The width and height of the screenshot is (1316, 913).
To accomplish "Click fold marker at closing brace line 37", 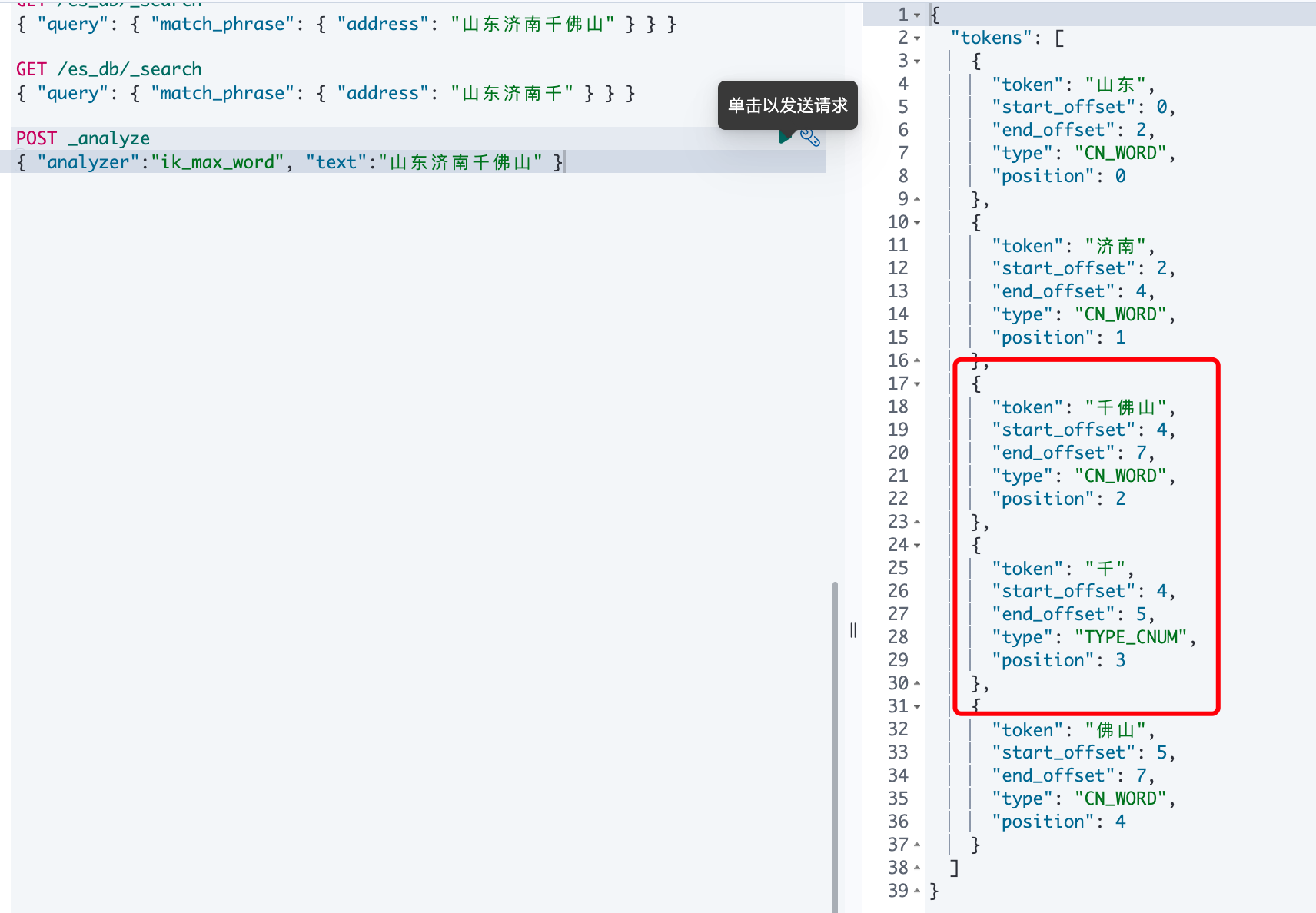I will [x=917, y=845].
